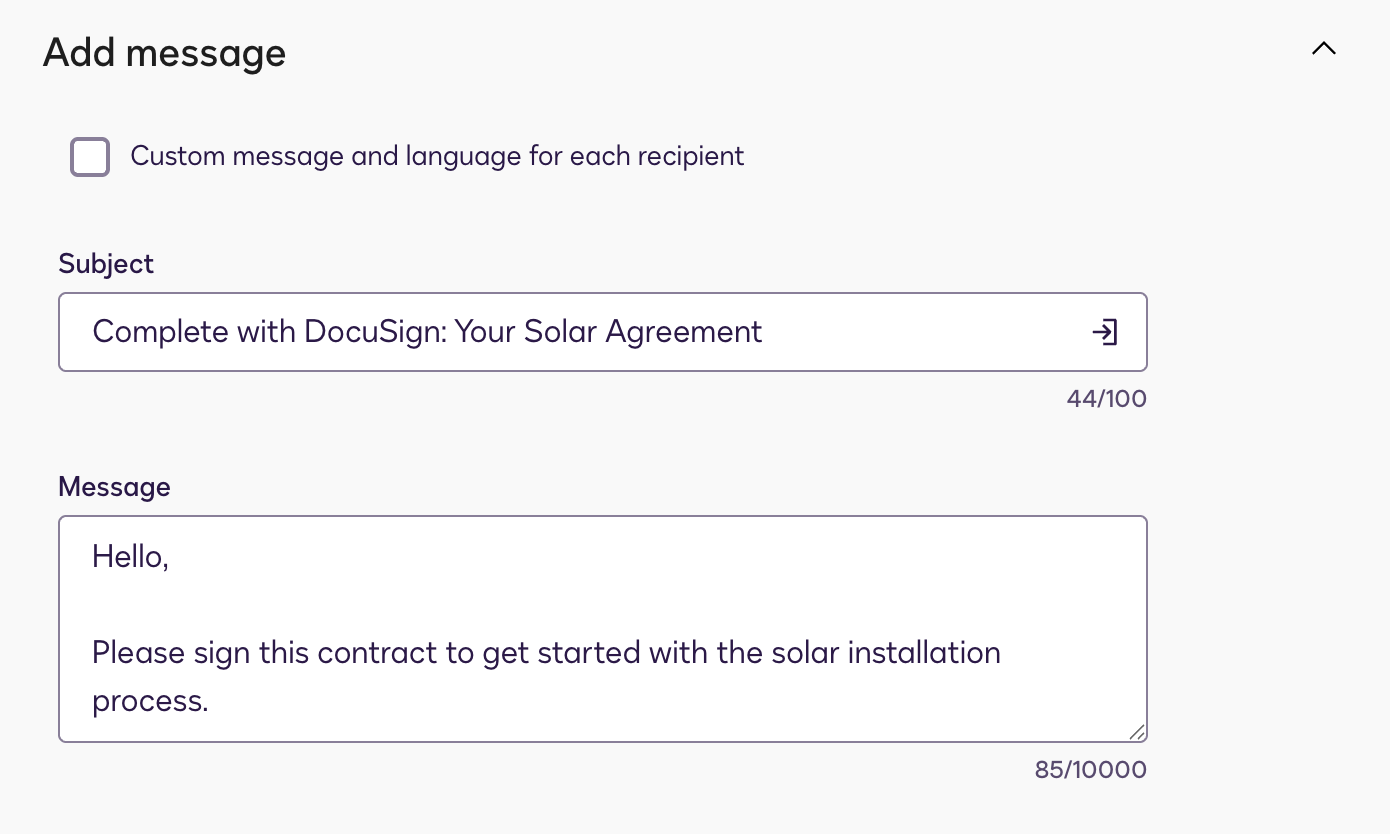Click the "Add message" section heading
The width and height of the screenshot is (1390, 834).
click(164, 52)
